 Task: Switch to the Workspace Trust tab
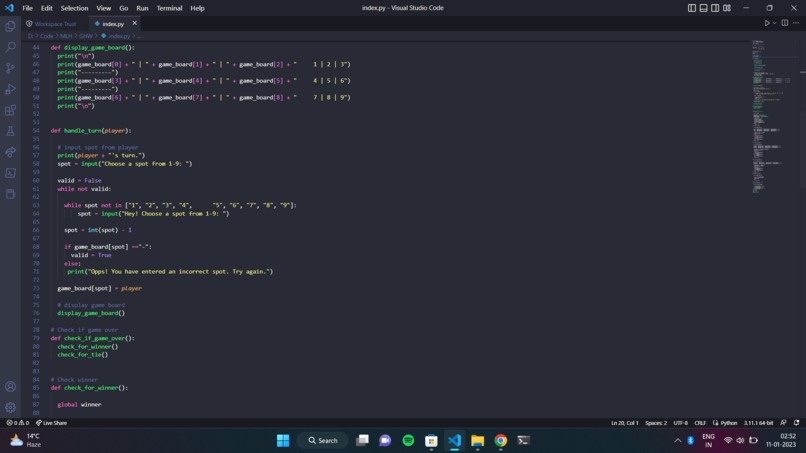51,24
